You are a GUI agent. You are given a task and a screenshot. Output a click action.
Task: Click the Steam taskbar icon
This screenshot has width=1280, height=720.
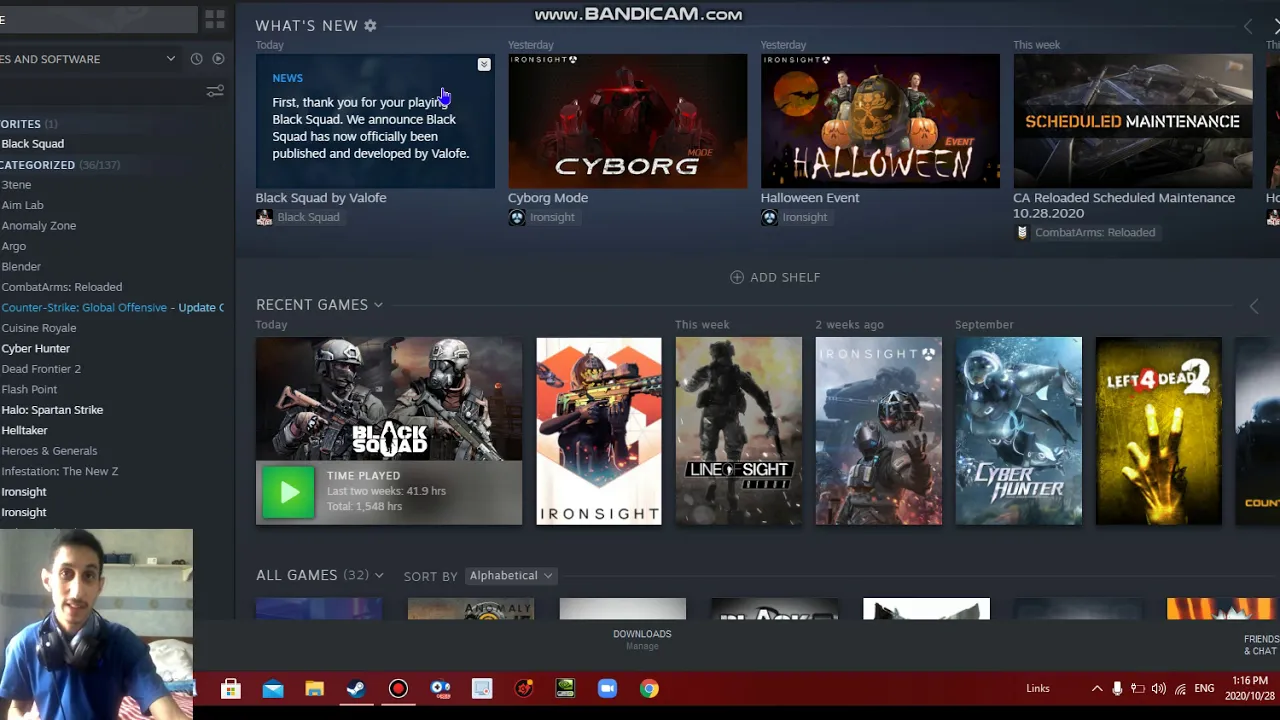tap(356, 688)
